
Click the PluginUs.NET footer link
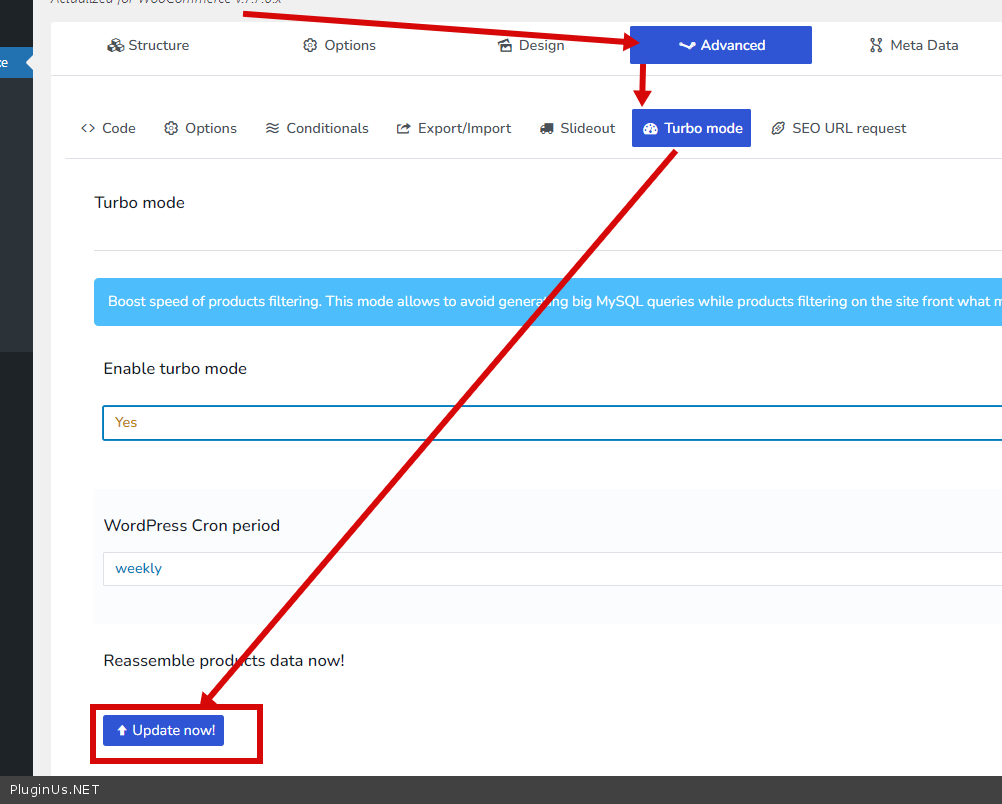coord(55,790)
